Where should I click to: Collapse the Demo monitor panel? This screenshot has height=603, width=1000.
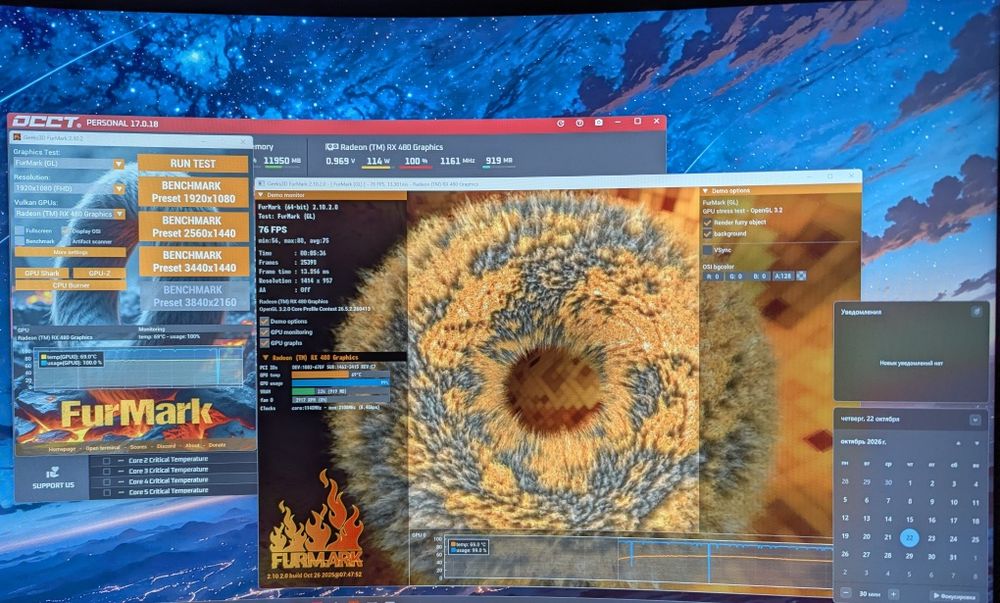(260, 195)
